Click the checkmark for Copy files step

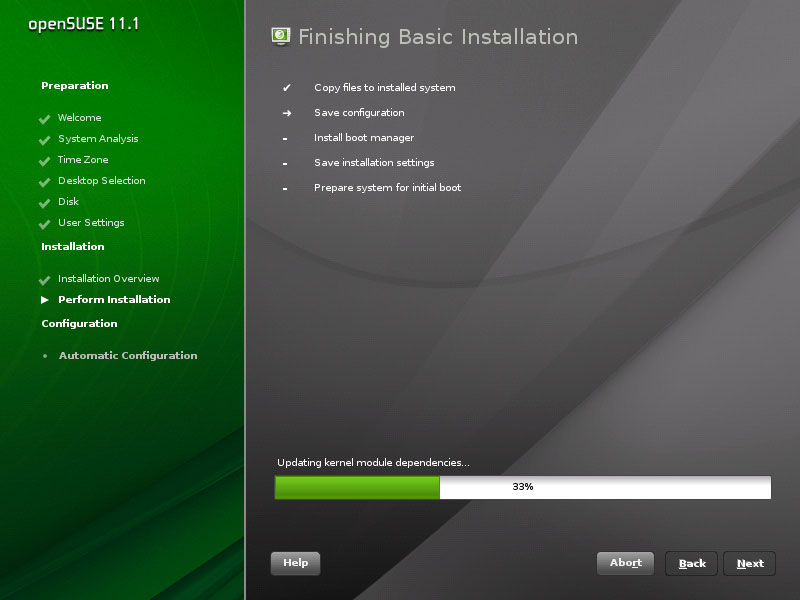(x=287, y=88)
